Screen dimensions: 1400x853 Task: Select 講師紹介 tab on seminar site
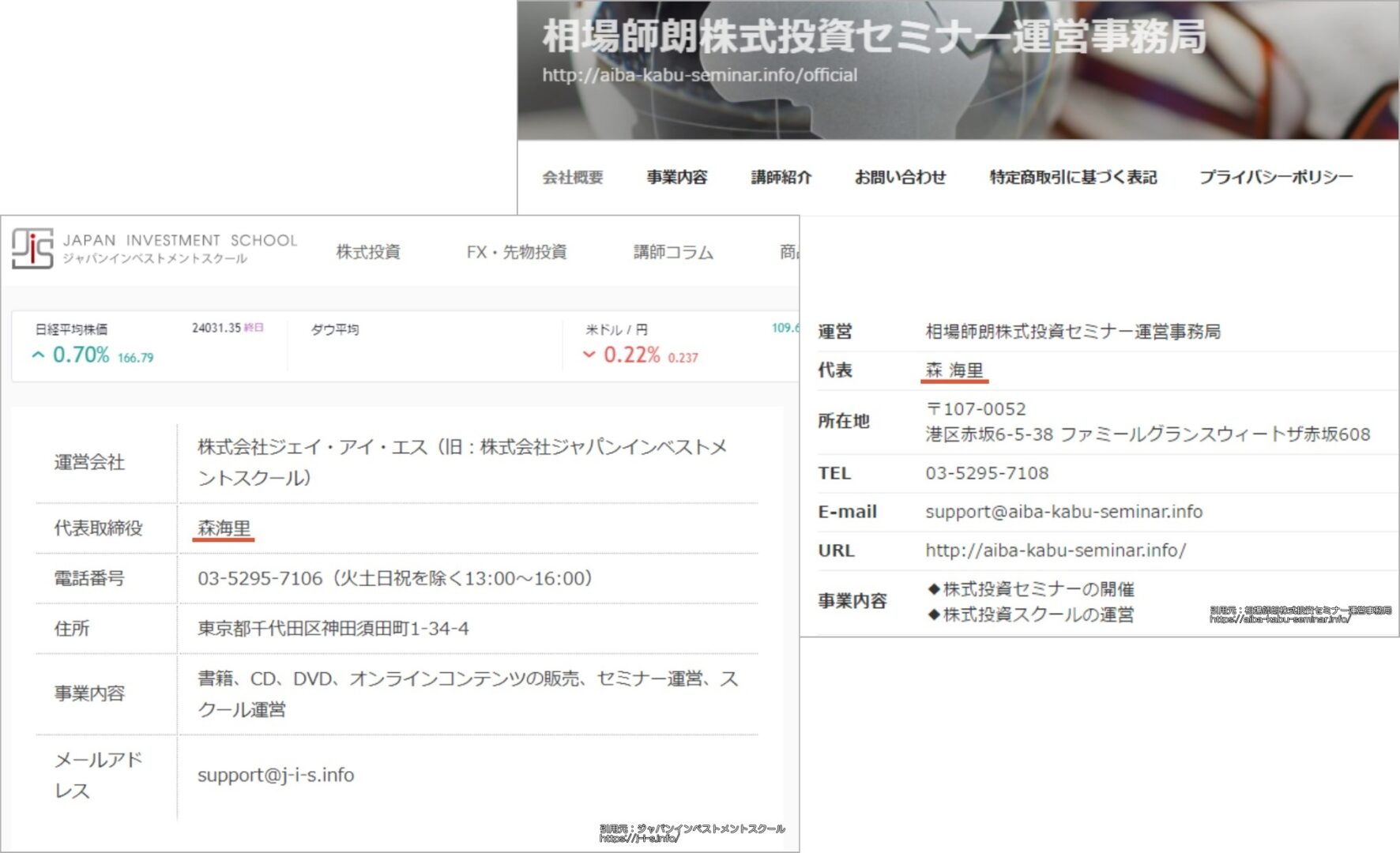781,177
